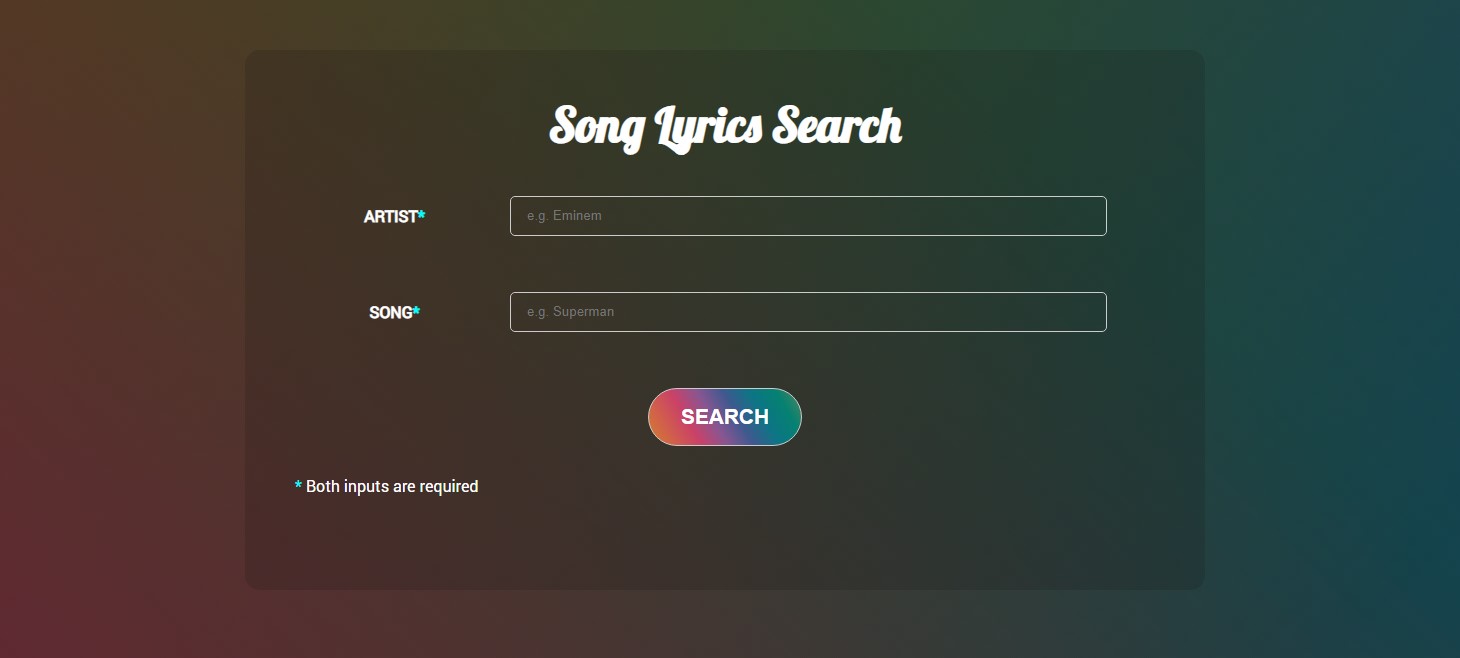Viewport: 1460px width, 658px height.
Task: Click the Song Lyrics Search title
Action: coord(725,126)
